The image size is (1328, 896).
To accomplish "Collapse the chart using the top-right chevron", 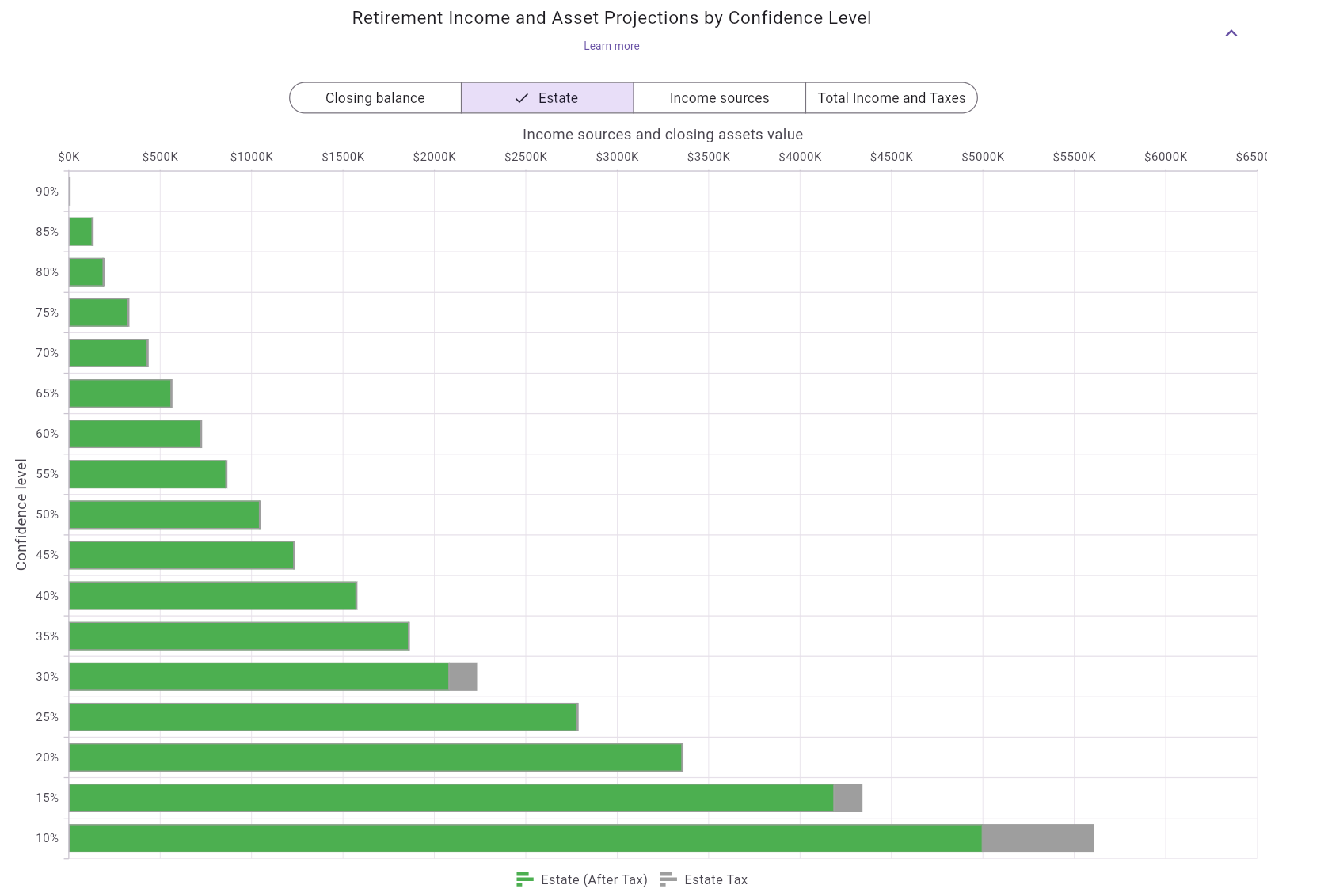I will (x=1231, y=33).
